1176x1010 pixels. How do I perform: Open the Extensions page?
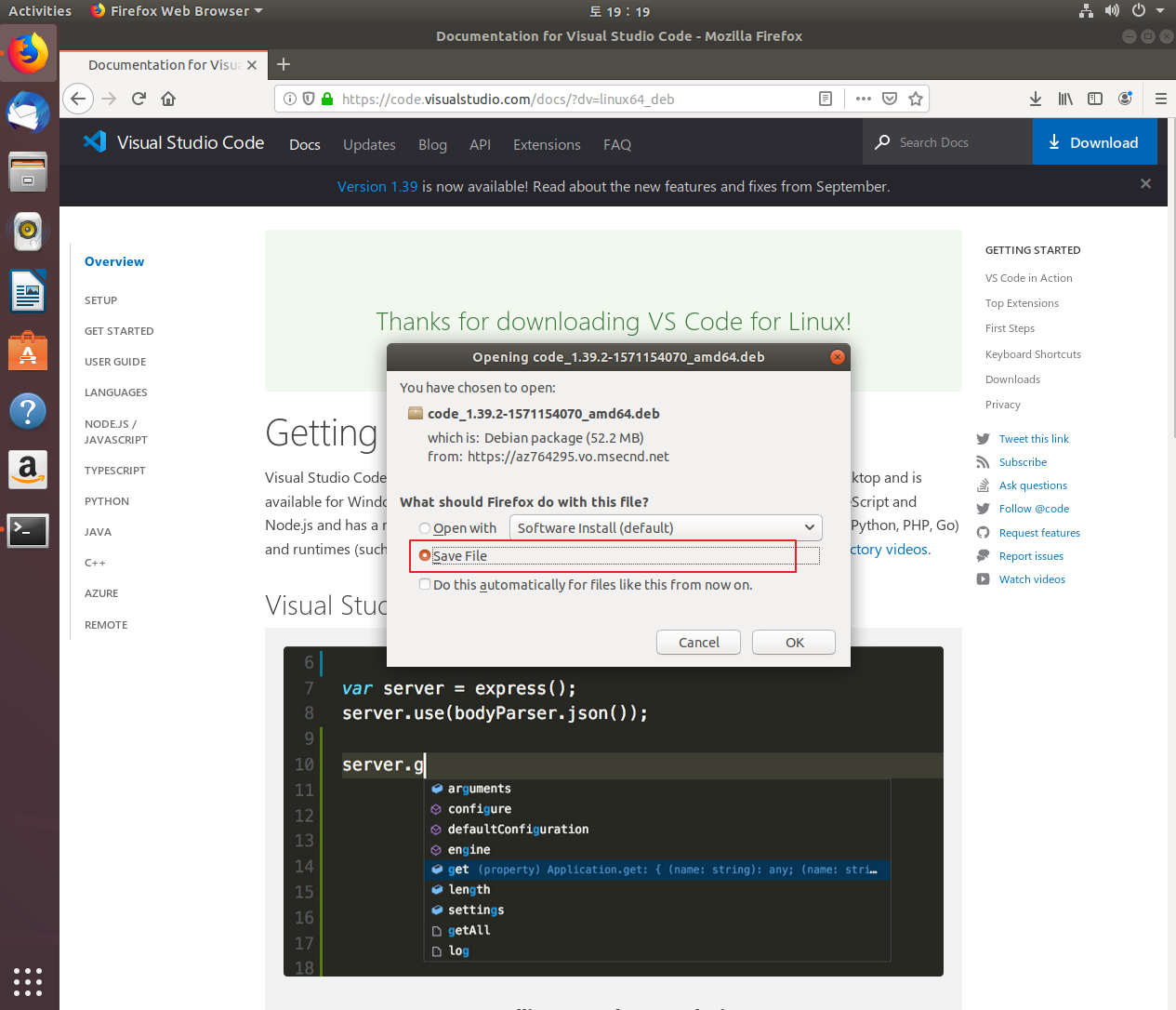coord(547,144)
